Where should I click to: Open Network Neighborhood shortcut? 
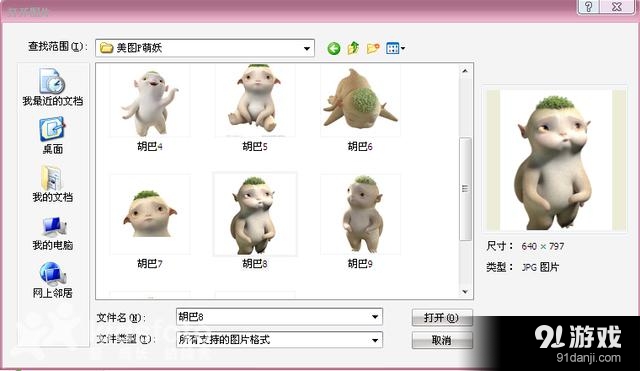[x=53, y=280]
